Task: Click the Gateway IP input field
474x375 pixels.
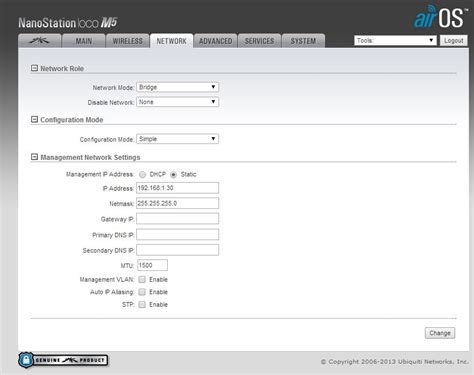Action: coord(177,219)
